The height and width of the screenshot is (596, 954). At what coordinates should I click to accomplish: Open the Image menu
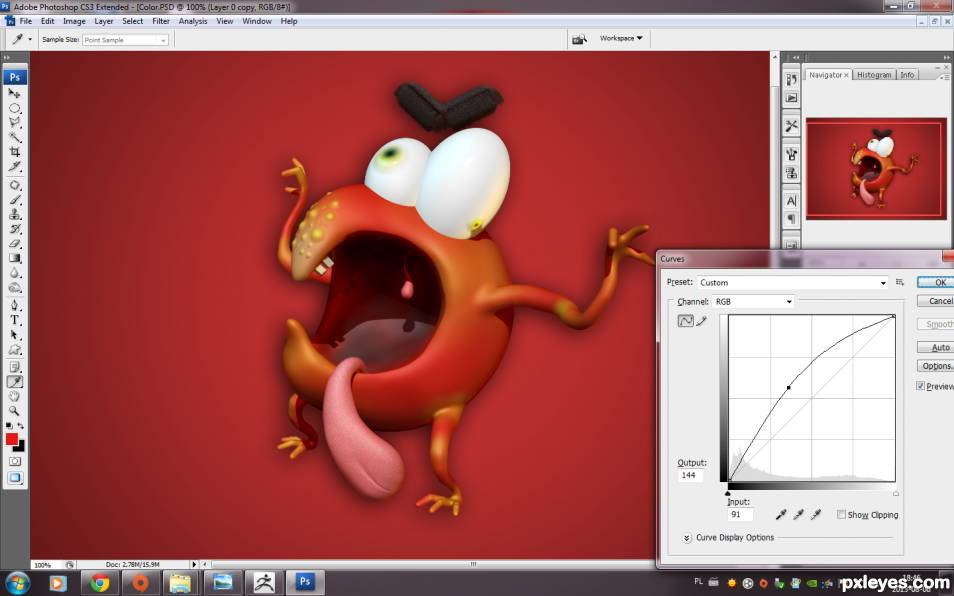tap(74, 21)
